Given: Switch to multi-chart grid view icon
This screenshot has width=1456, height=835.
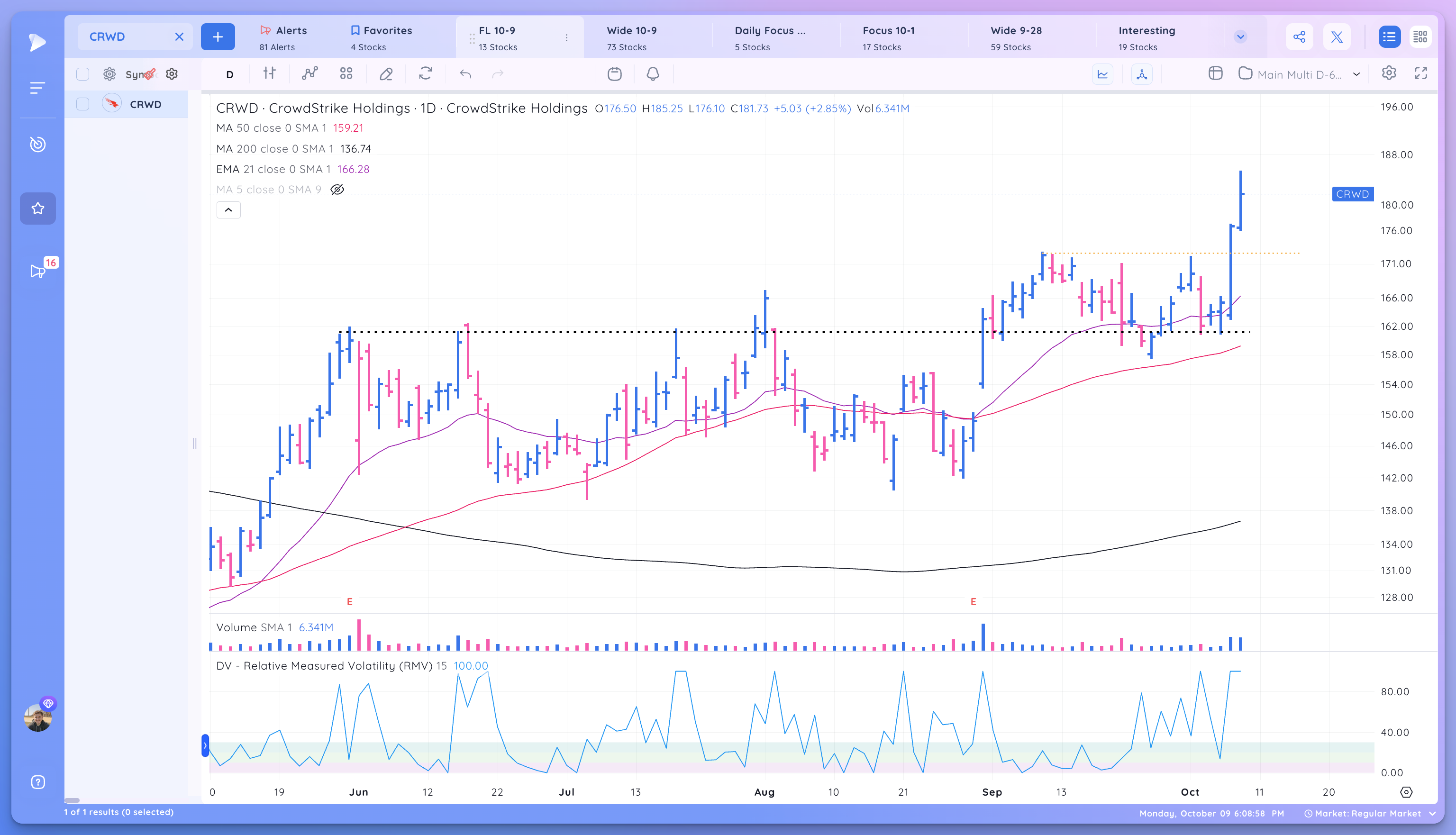Looking at the screenshot, I should pyautogui.click(x=1420, y=36).
